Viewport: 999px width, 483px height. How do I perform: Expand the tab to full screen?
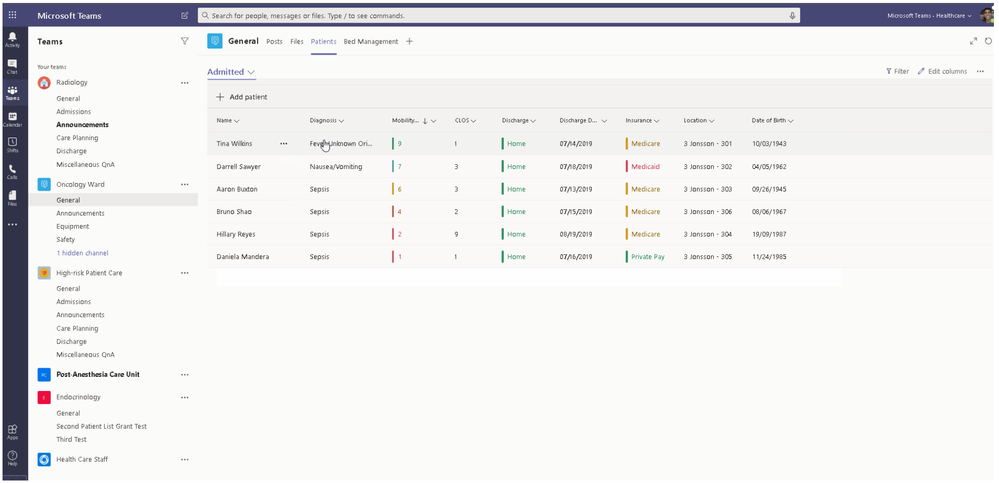pyautogui.click(x=974, y=41)
